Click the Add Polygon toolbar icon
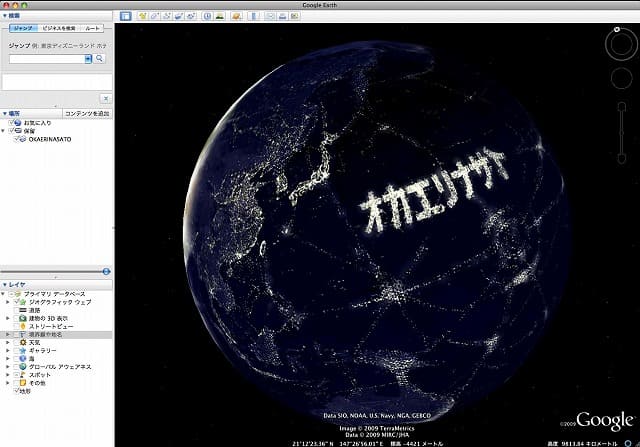The width and height of the screenshot is (640, 447). click(154, 16)
